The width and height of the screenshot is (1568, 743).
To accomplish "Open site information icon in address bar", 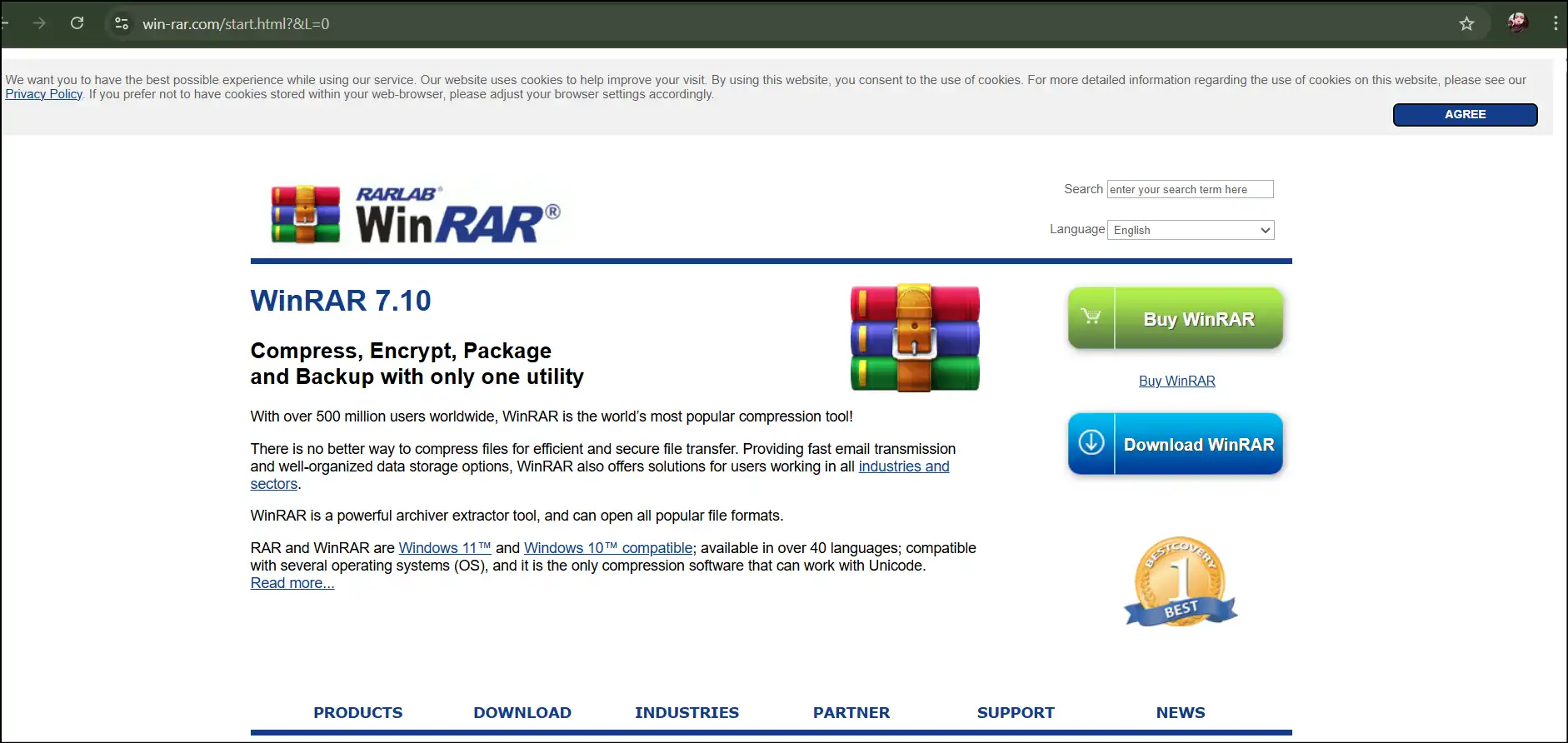I will pyautogui.click(x=122, y=23).
